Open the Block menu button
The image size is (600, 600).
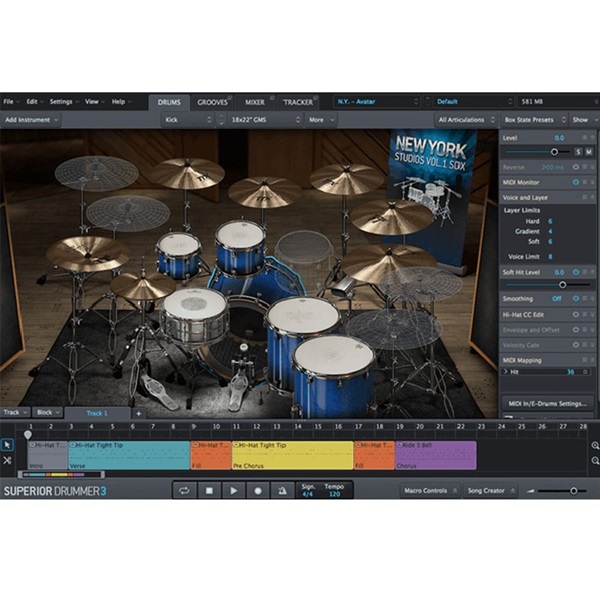coord(48,412)
